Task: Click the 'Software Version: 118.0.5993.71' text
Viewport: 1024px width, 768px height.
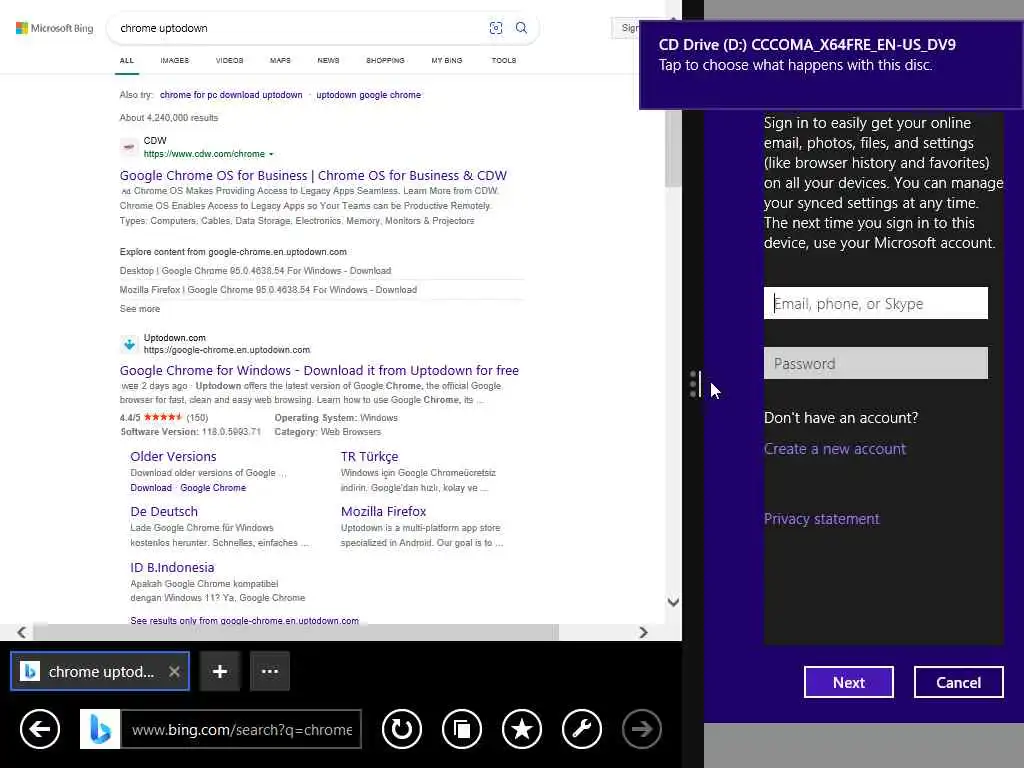Action: 191,432
